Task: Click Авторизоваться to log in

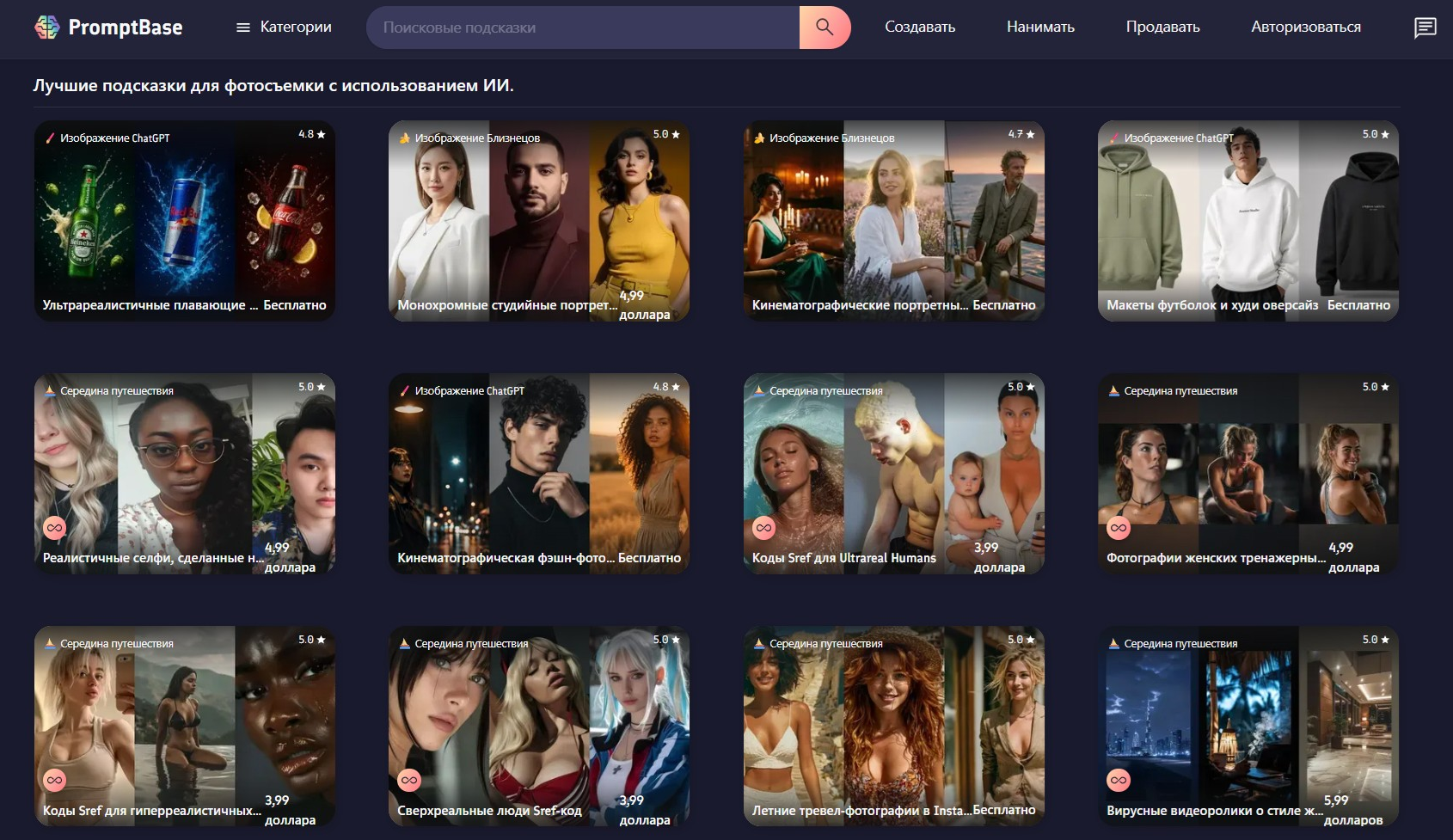Action: 1305,28
